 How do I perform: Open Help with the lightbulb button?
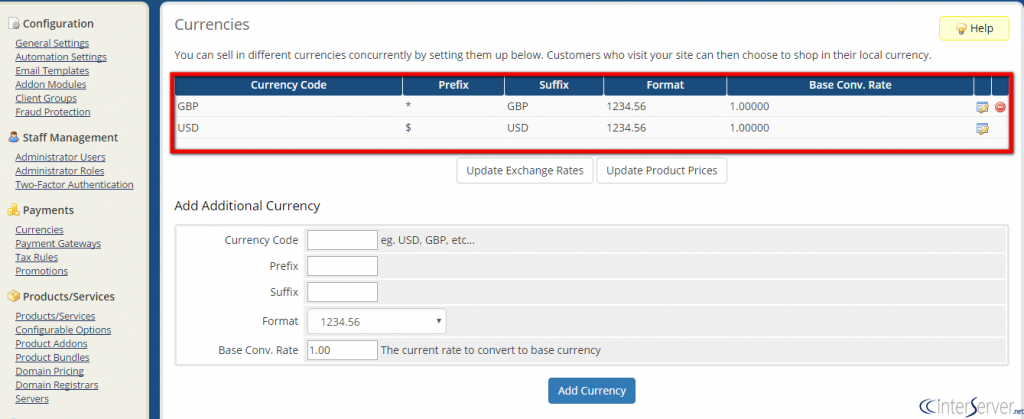coord(974,29)
